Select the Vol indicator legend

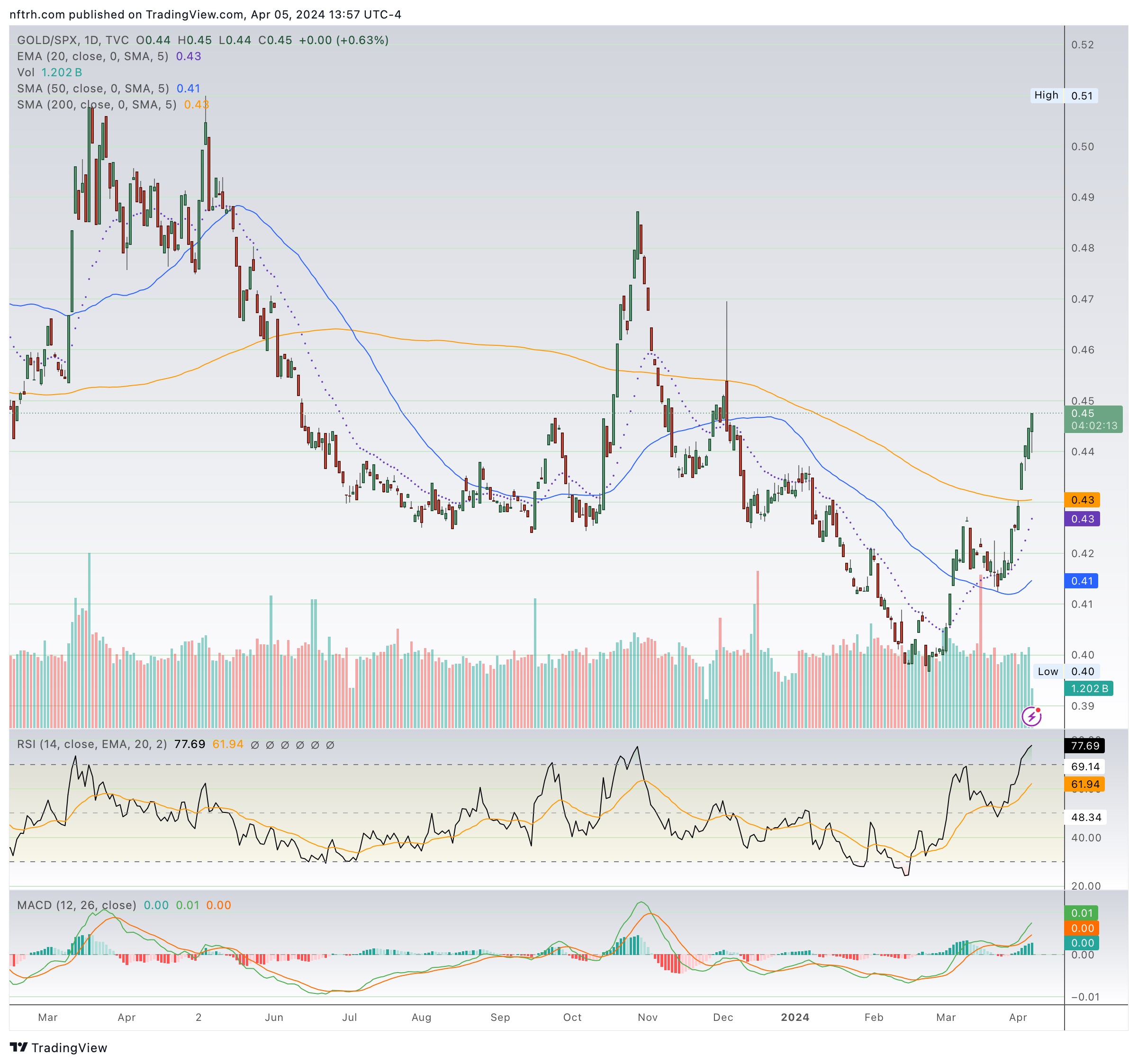pyautogui.click(x=26, y=72)
